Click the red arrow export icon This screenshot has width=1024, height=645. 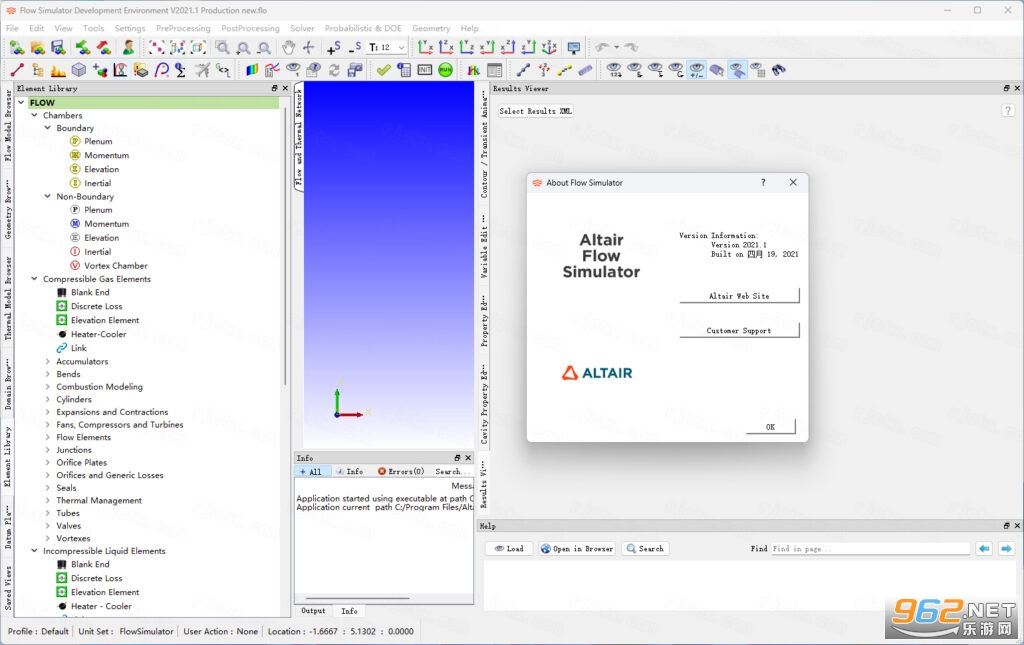pyautogui.click(x=104, y=47)
